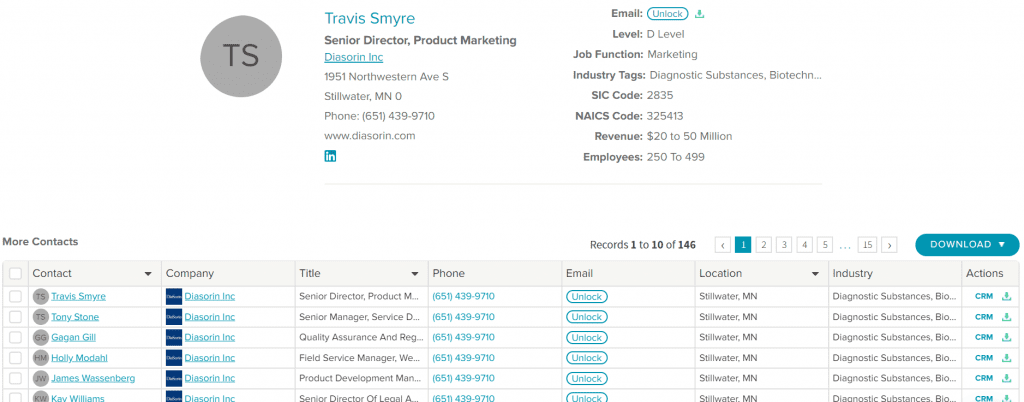Go to page 4 of records
Screen dimensions: 1024x402
805,245
